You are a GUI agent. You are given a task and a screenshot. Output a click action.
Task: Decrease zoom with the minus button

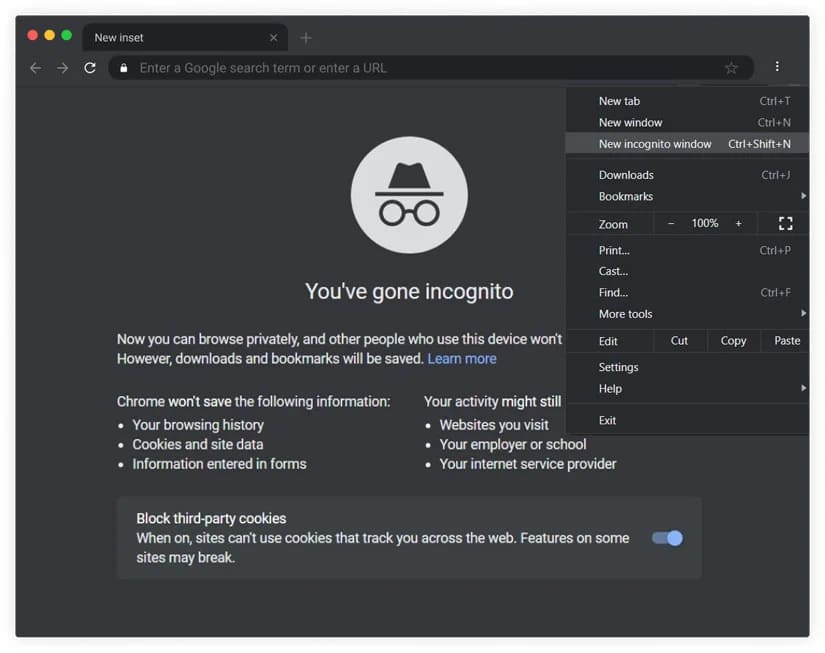coord(671,224)
